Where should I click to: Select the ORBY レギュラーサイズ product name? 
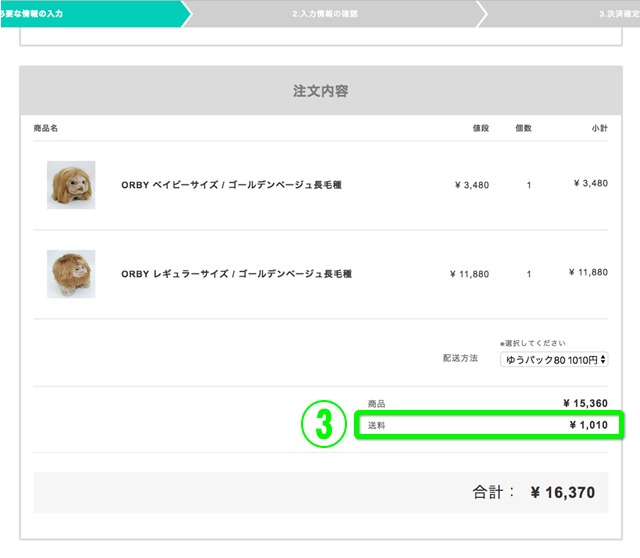[236, 274]
